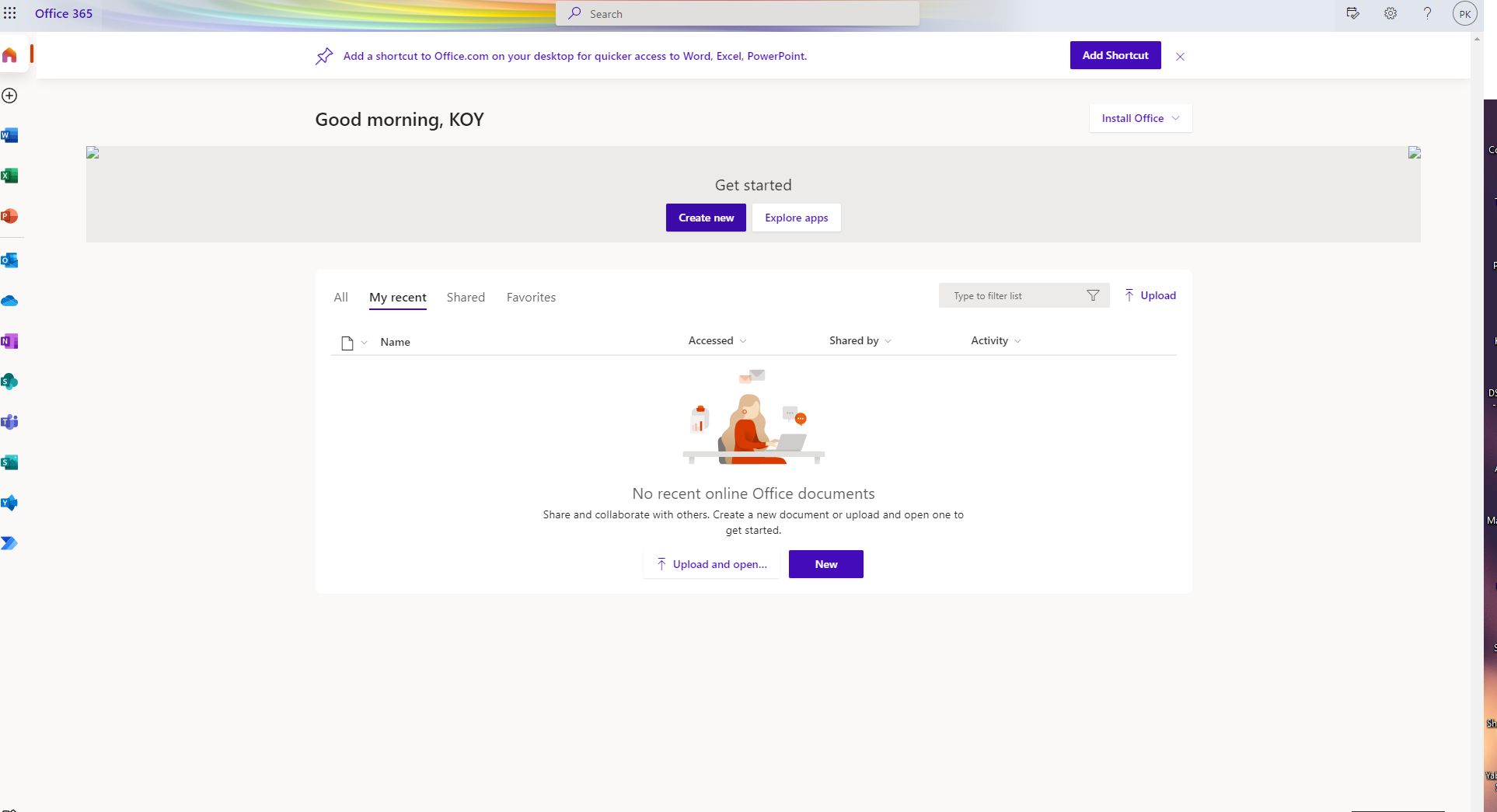Select the Favorites tab
The image size is (1497, 812).
pyautogui.click(x=531, y=297)
